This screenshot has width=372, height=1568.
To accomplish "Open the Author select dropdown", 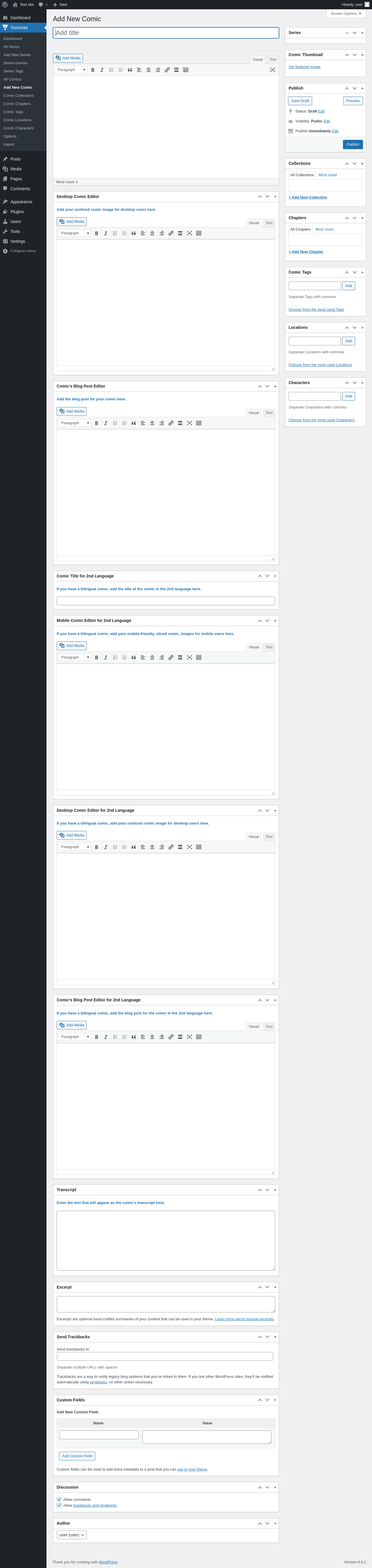I will point(72,1535).
